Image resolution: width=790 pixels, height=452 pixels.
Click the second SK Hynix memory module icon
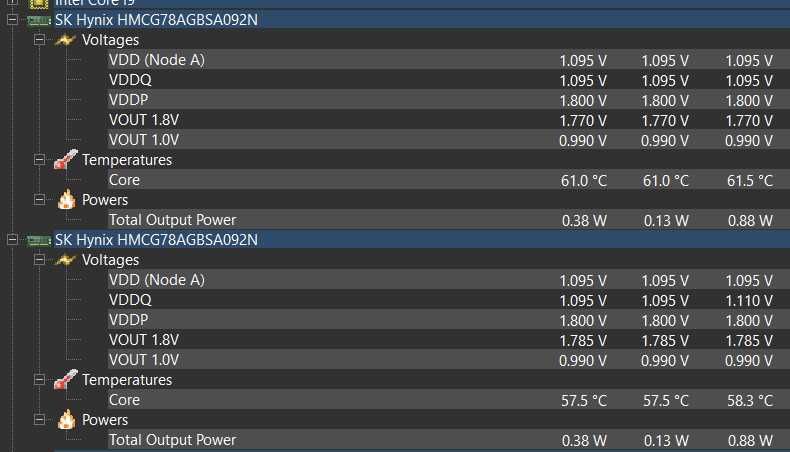click(x=39, y=240)
